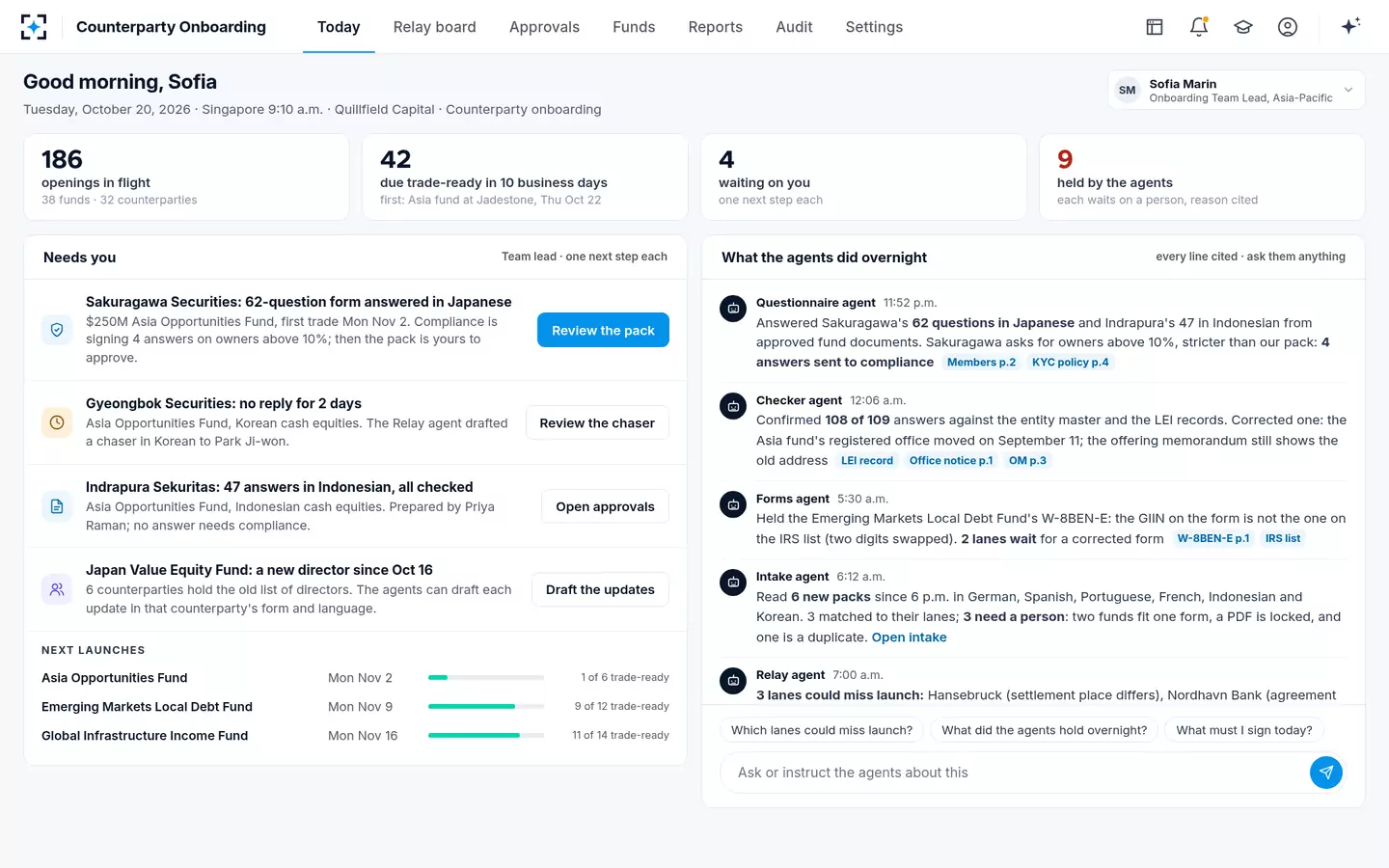Screen dimensions: 1389x868
Task: Open the Settings tab
Action: pyautogui.click(x=874, y=27)
